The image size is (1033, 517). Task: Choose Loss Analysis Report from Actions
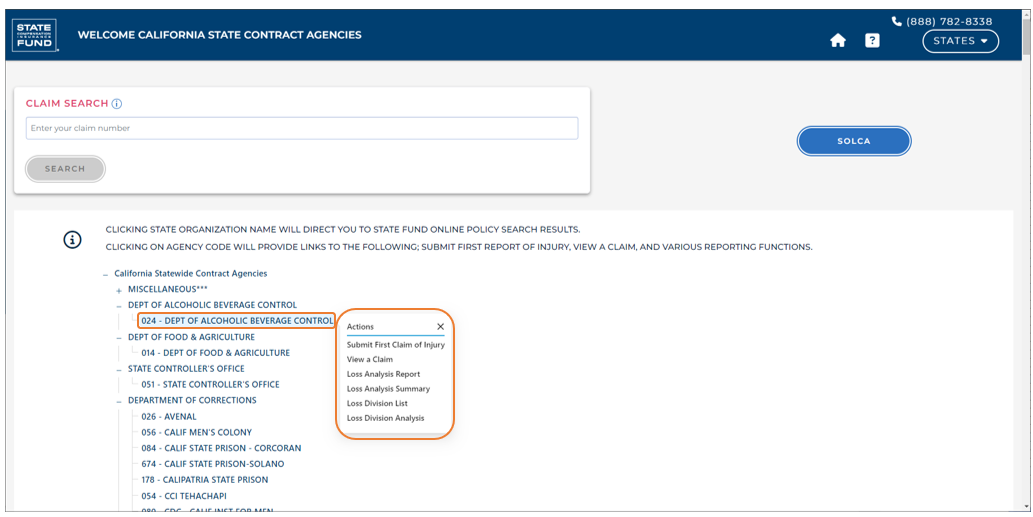coord(383,374)
